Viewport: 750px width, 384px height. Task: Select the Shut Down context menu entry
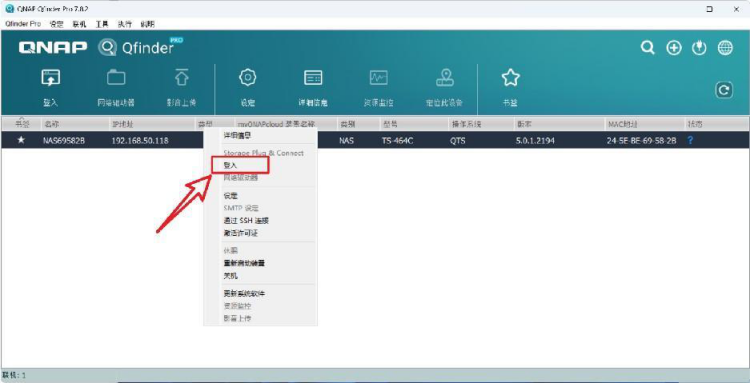pyautogui.click(x=231, y=276)
